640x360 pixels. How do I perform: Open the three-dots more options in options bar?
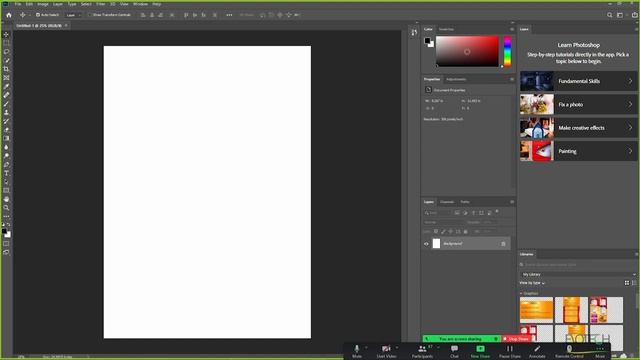click(229, 15)
